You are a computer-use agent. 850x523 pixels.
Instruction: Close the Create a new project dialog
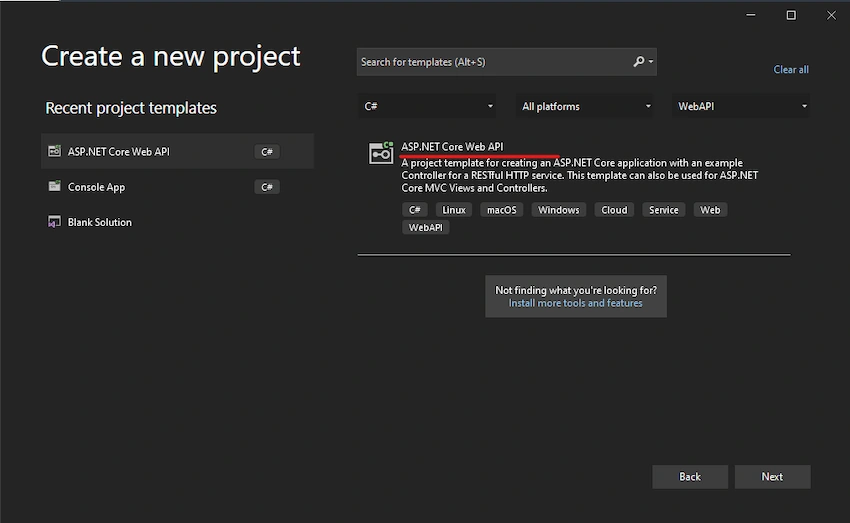(x=831, y=15)
